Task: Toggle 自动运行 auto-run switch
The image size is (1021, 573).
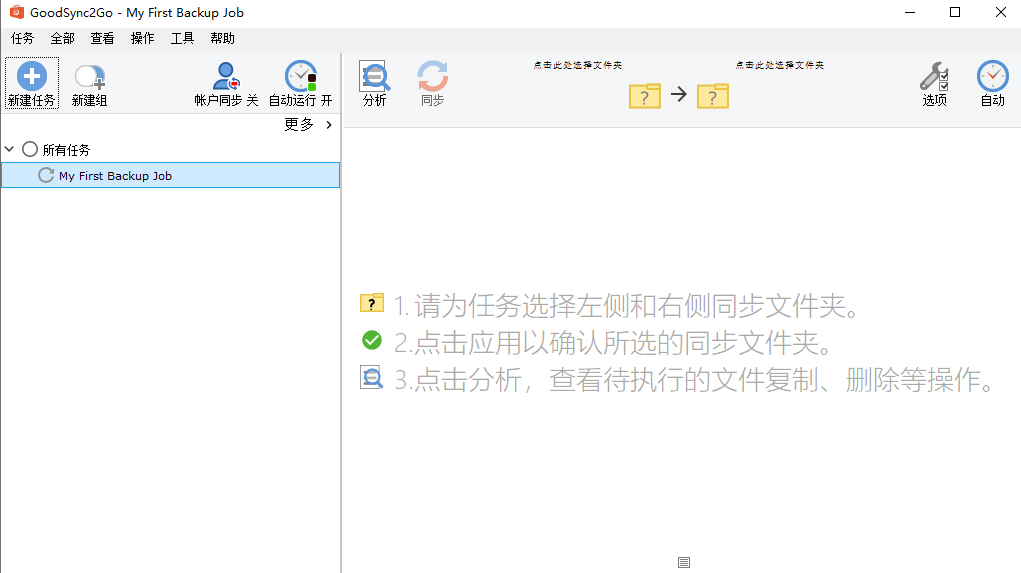Action: [300, 83]
